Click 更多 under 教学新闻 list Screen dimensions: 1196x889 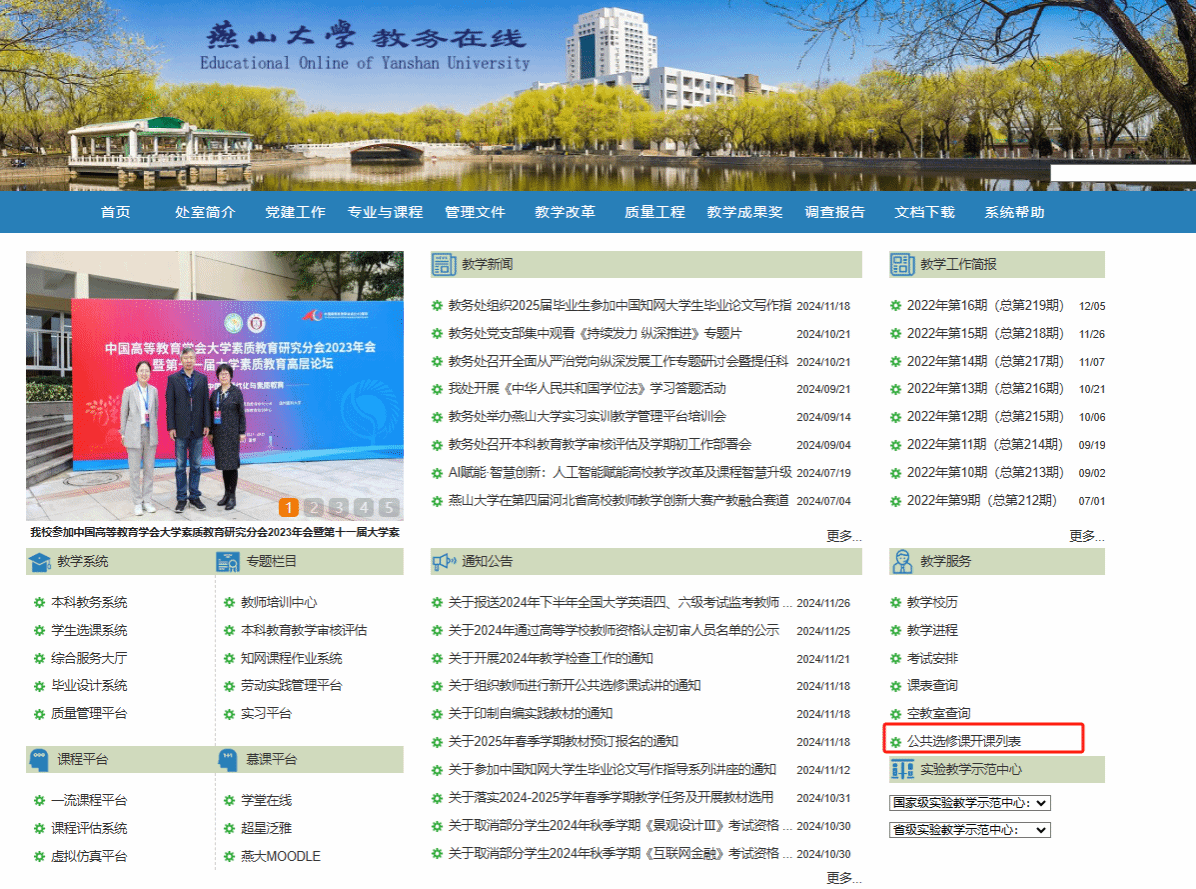(x=843, y=536)
